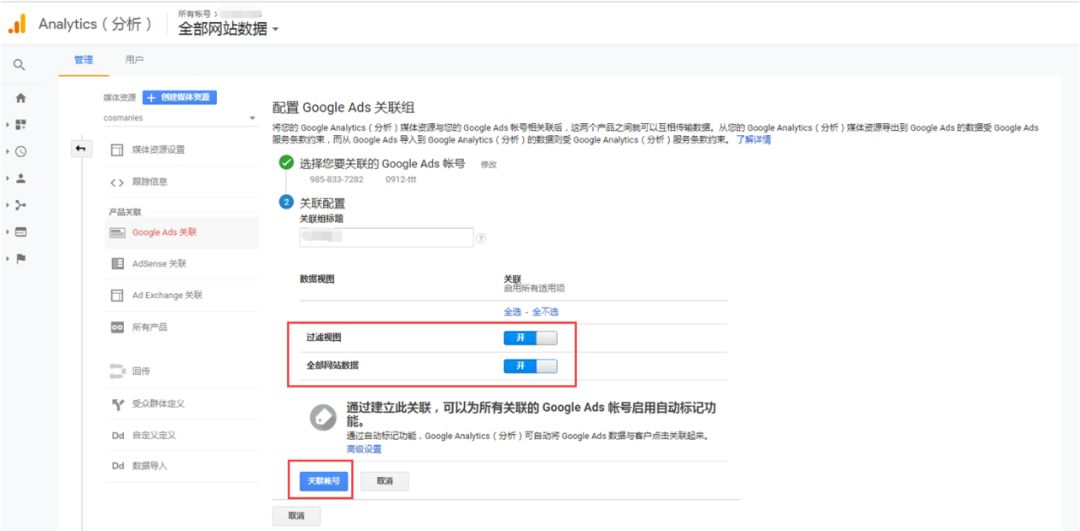Screen dimensions: 1080x531
Task: Click the 媒体资源设置 panel icon
Action: (x=117, y=149)
